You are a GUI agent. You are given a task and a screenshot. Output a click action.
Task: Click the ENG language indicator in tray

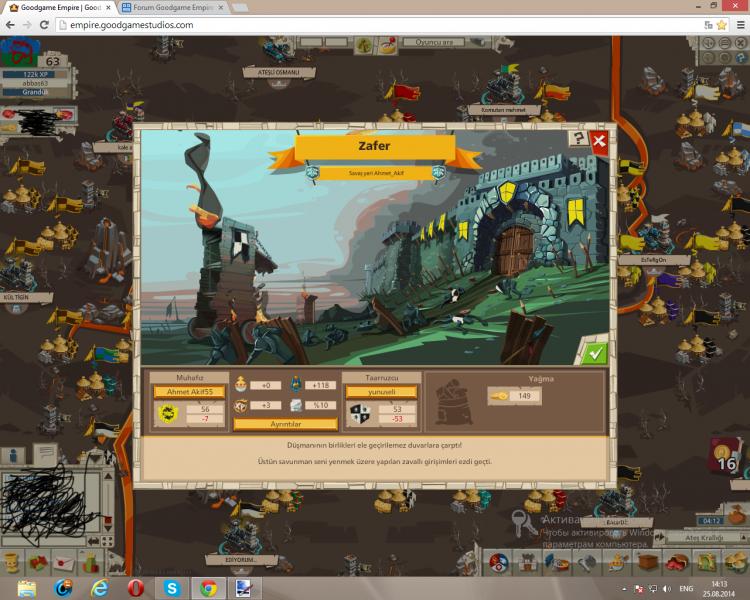(686, 589)
